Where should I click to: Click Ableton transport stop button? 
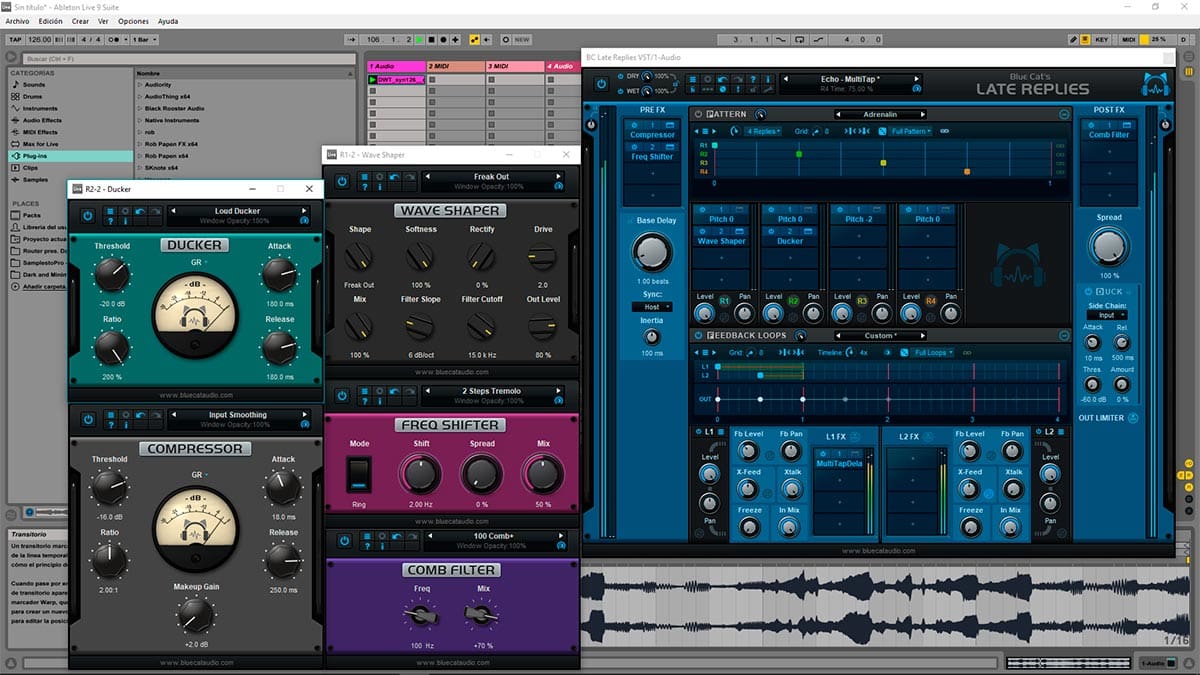tap(432, 40)
